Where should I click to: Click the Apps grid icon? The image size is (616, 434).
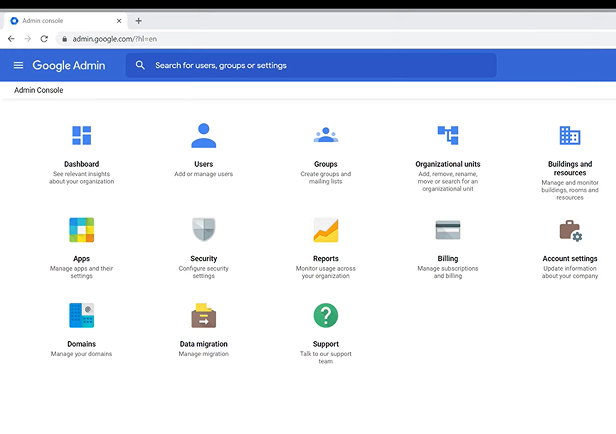tap(81, 230)
